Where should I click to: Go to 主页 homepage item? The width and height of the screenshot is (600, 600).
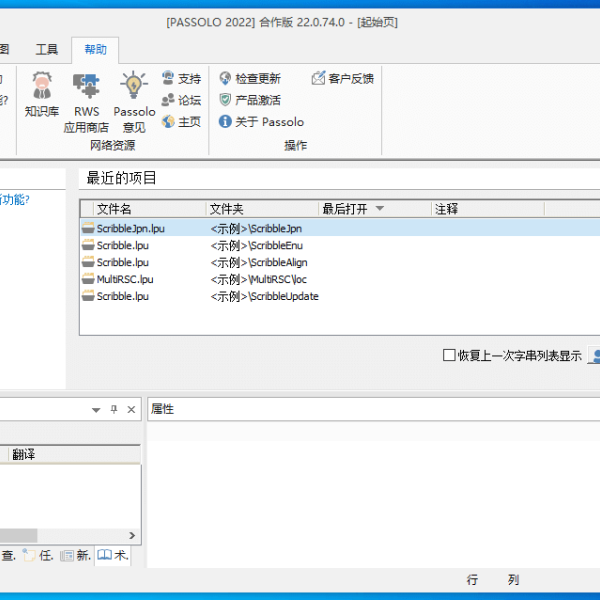181,122
